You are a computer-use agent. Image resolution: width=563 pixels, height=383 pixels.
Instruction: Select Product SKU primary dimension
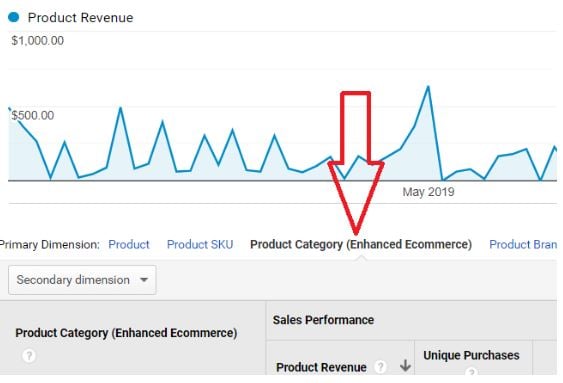(x=200, y=244)
